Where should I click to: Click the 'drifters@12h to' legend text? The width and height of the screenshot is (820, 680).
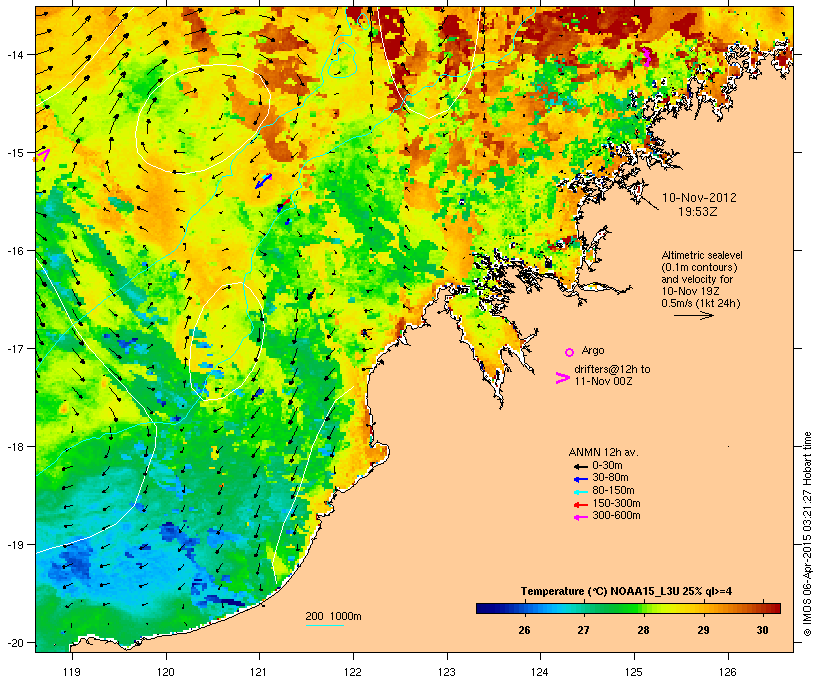(x=612, y=369)
